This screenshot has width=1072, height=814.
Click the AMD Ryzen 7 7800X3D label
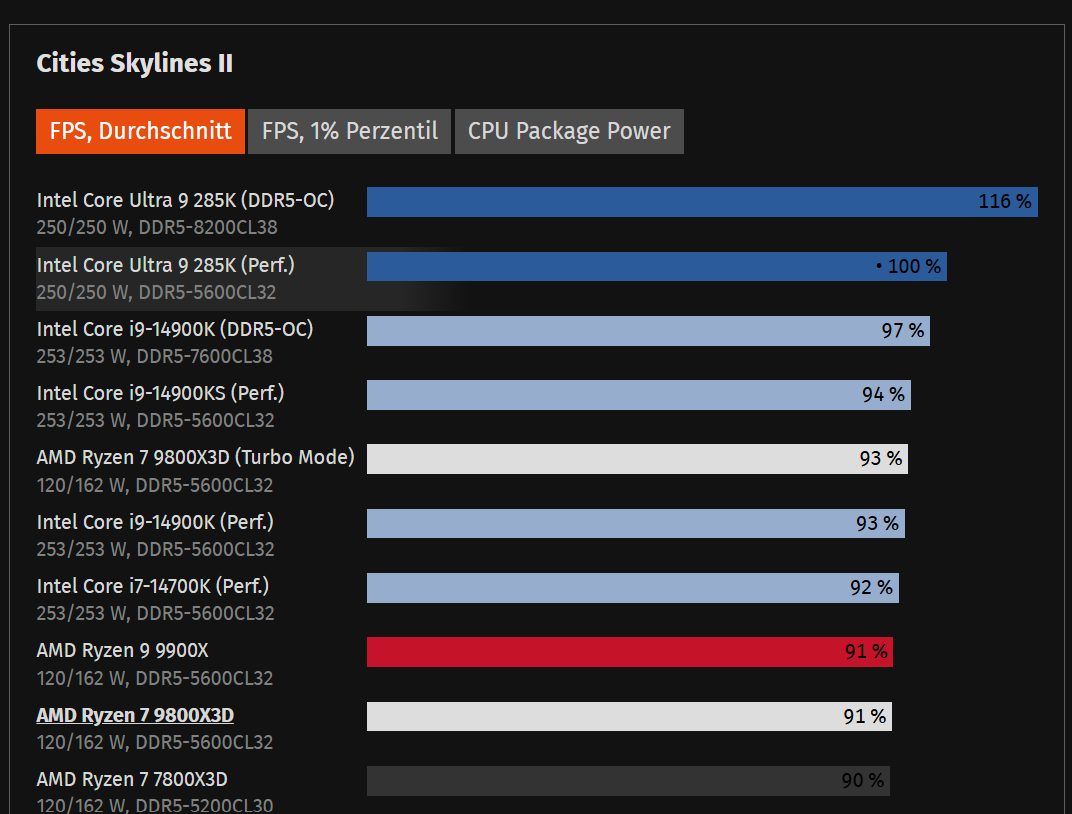132,779
